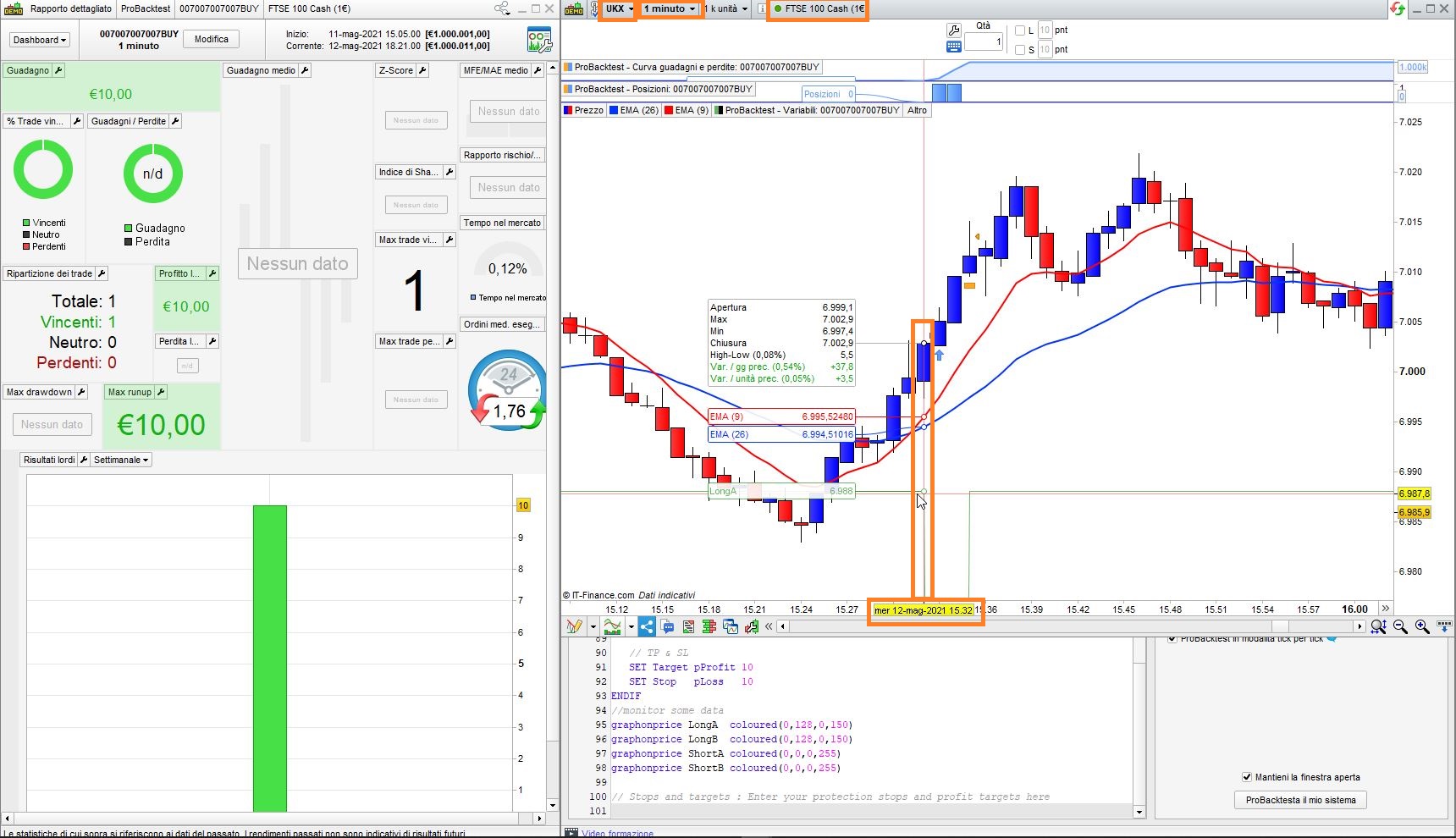Screen dimensions: 1456x838
Task: Change the 1 minuto timeframe dropdown
Action: coord(670,8)
